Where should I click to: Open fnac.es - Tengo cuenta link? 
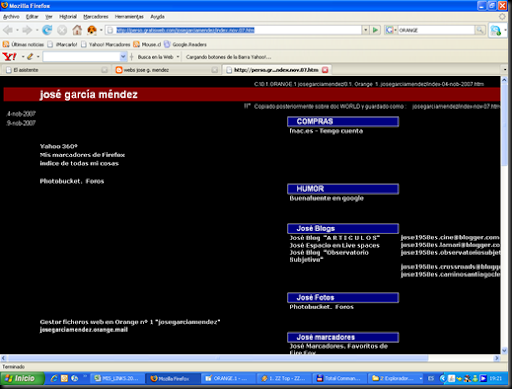[x=326, y=131]
